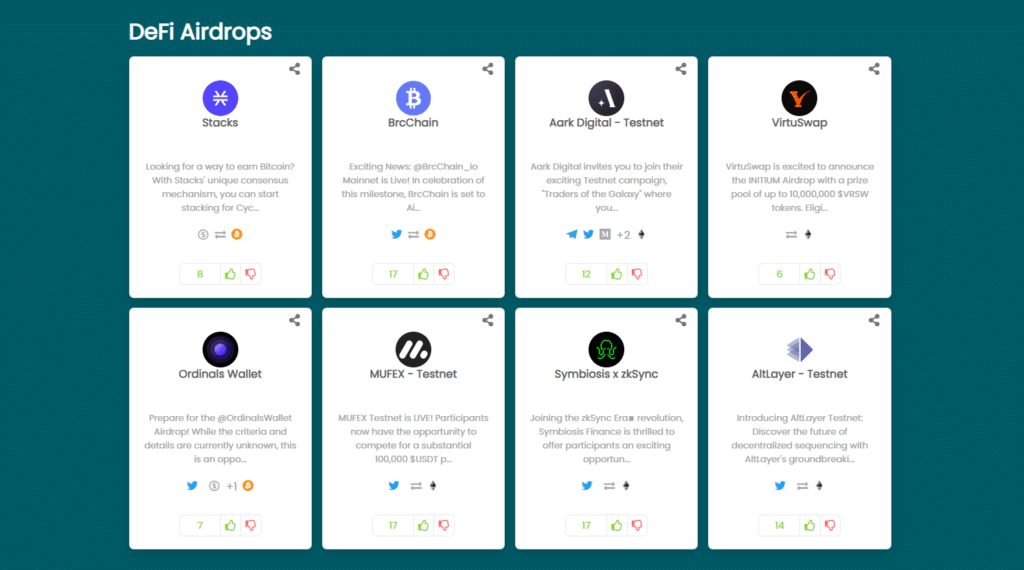Click the BrcChain Bitcoin logo
Viewport: 1024px width, 570px height.
413,98
